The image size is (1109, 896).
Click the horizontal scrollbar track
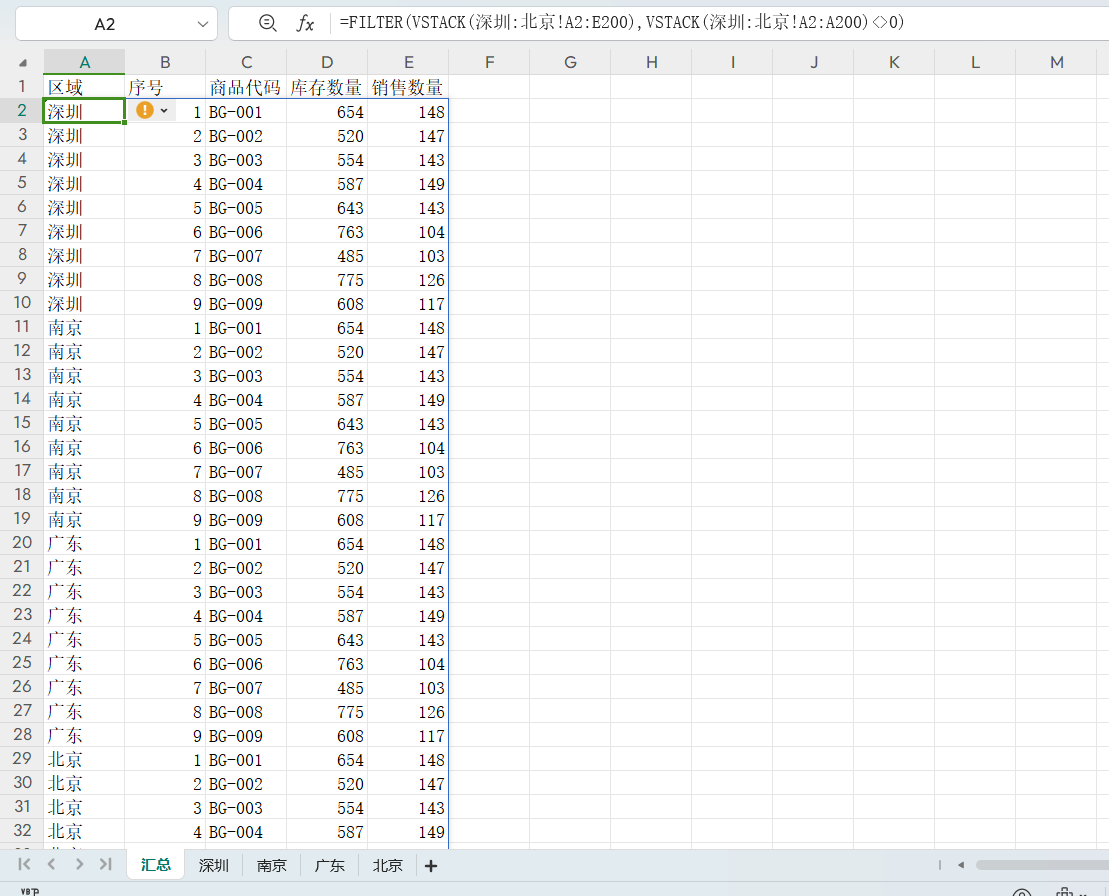1042,865
